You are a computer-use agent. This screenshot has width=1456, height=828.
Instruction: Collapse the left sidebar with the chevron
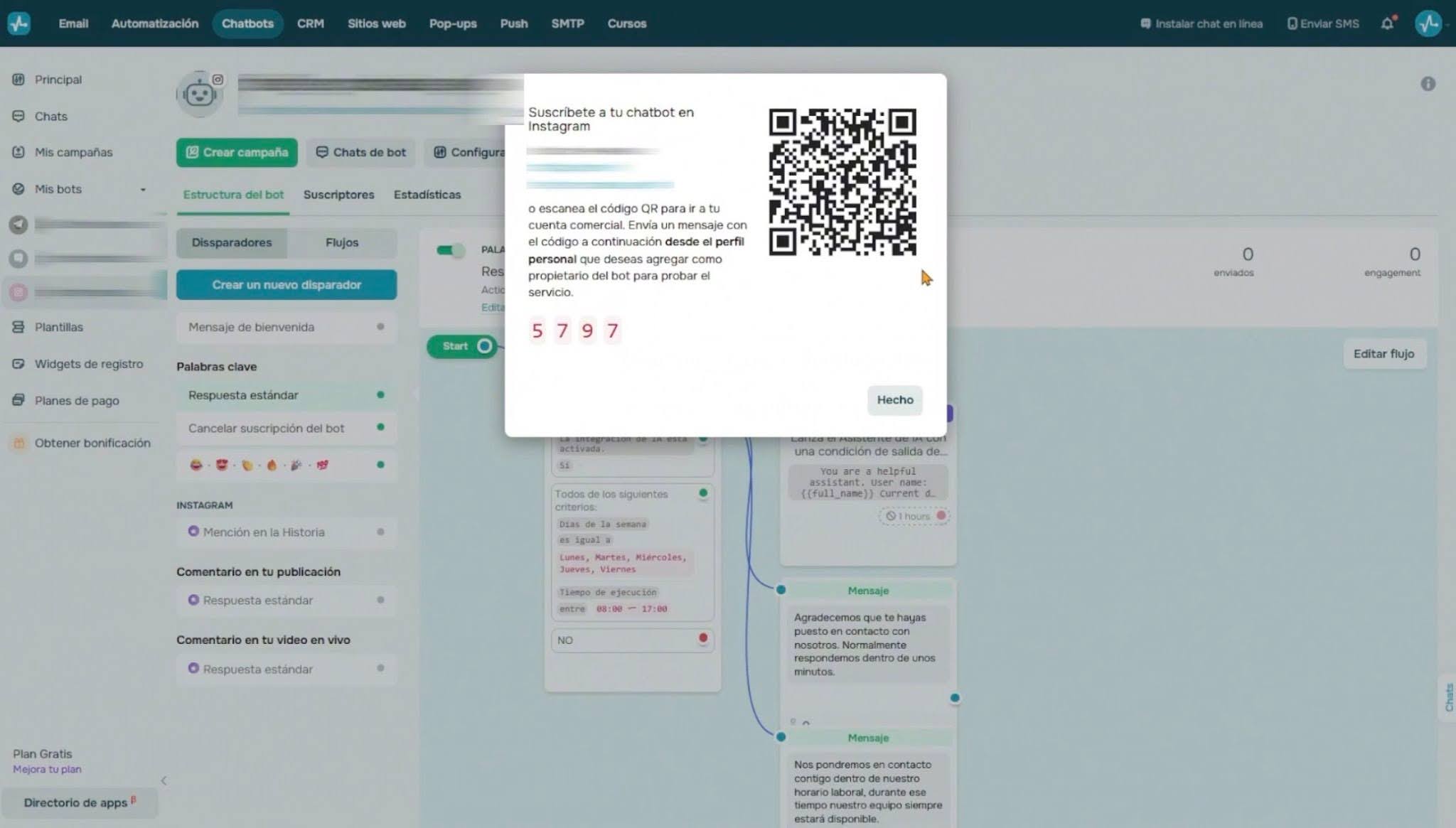(x=164, y=780)
